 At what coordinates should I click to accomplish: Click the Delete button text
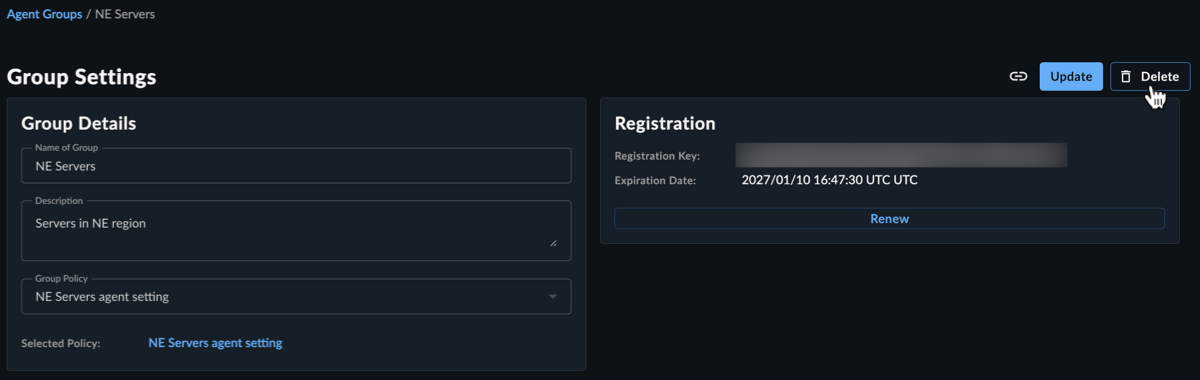1160,76
